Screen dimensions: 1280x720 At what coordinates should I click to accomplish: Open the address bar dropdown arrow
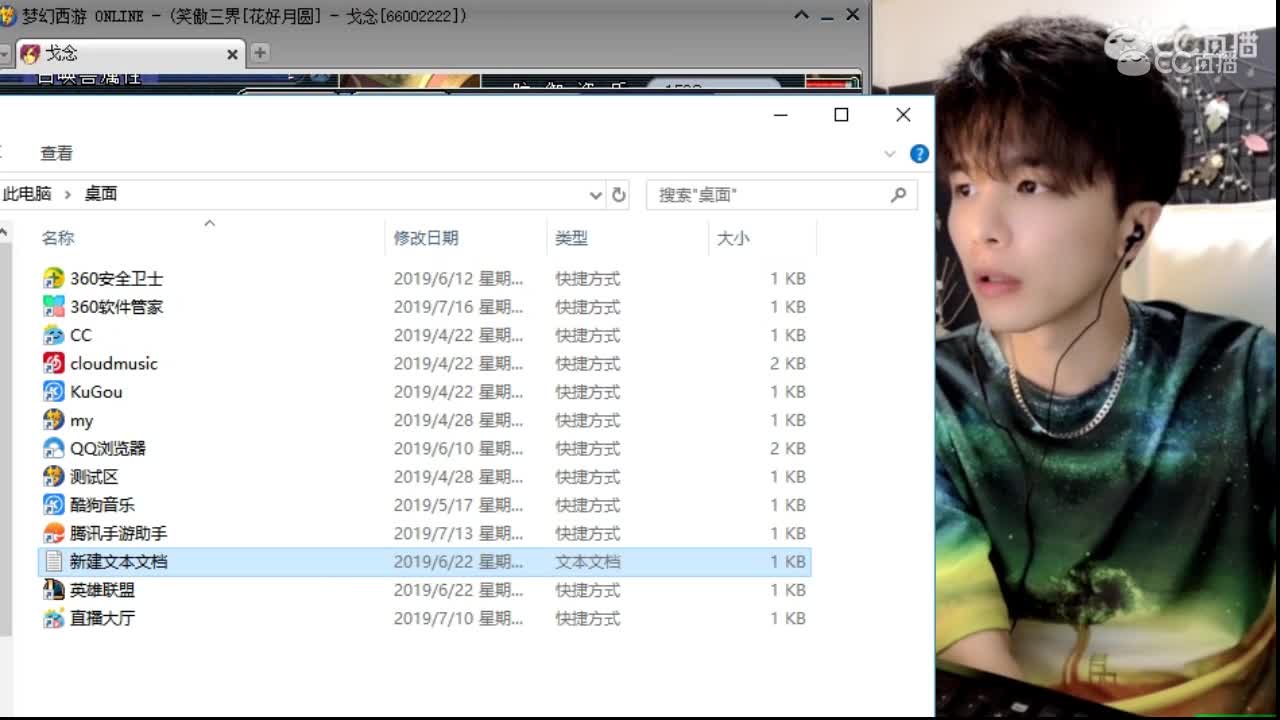(x=595, y=195)
